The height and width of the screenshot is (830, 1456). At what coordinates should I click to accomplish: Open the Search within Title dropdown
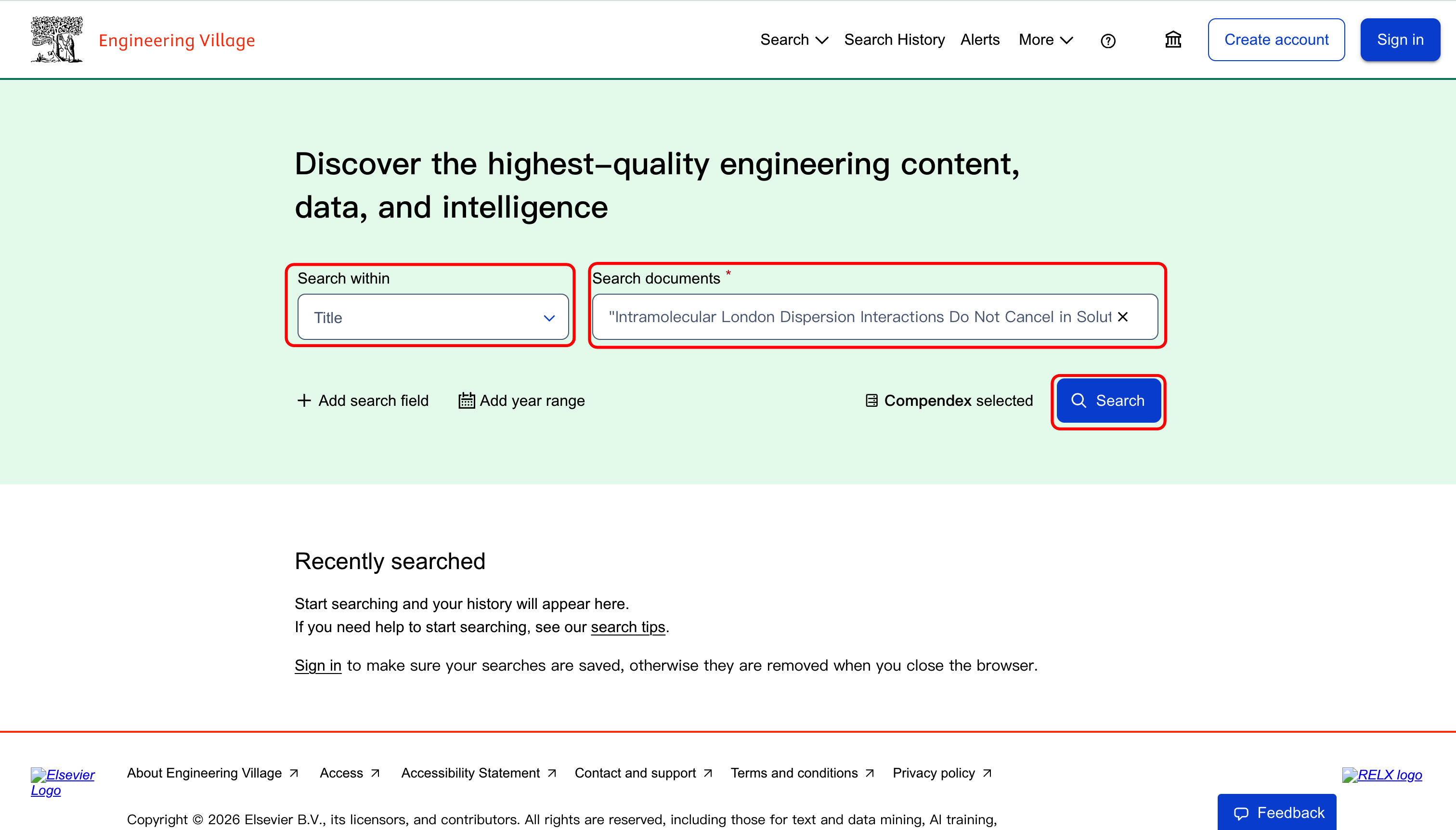click(x=433, y=318)
